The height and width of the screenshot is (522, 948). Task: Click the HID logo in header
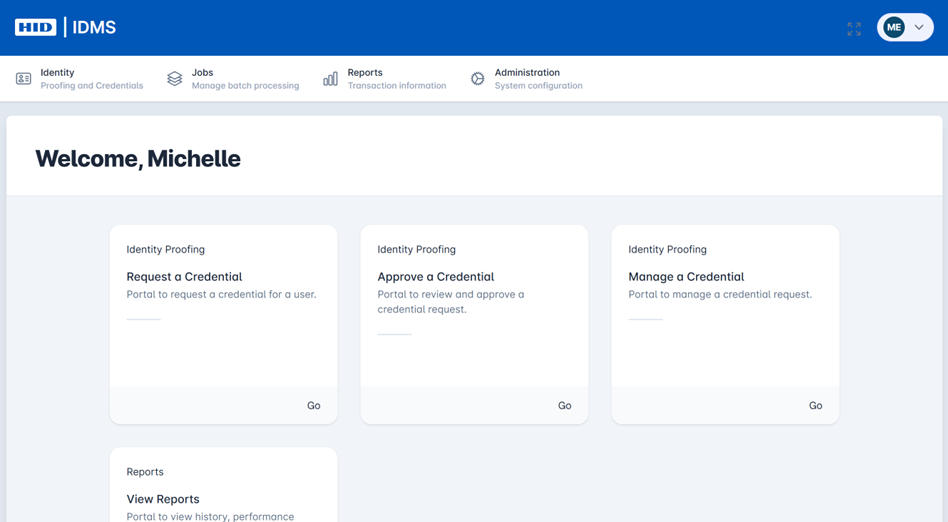point(36,27)
